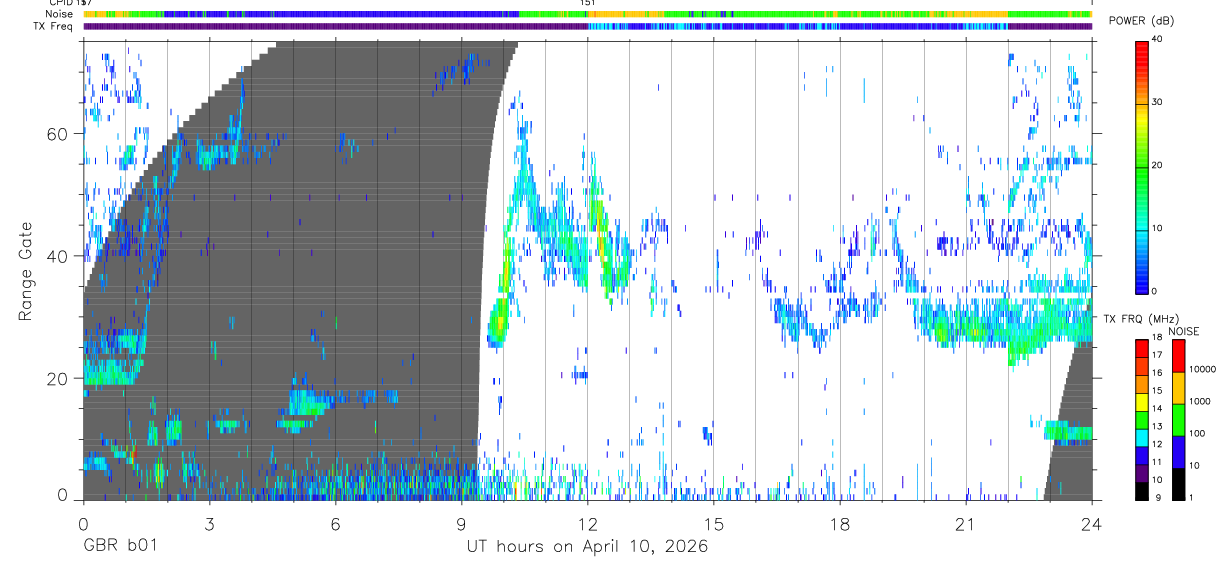Click the black 9-10 MHz TX FRQ swatch
Viewport: 1228px width, 567px height.
(1141, 491)
